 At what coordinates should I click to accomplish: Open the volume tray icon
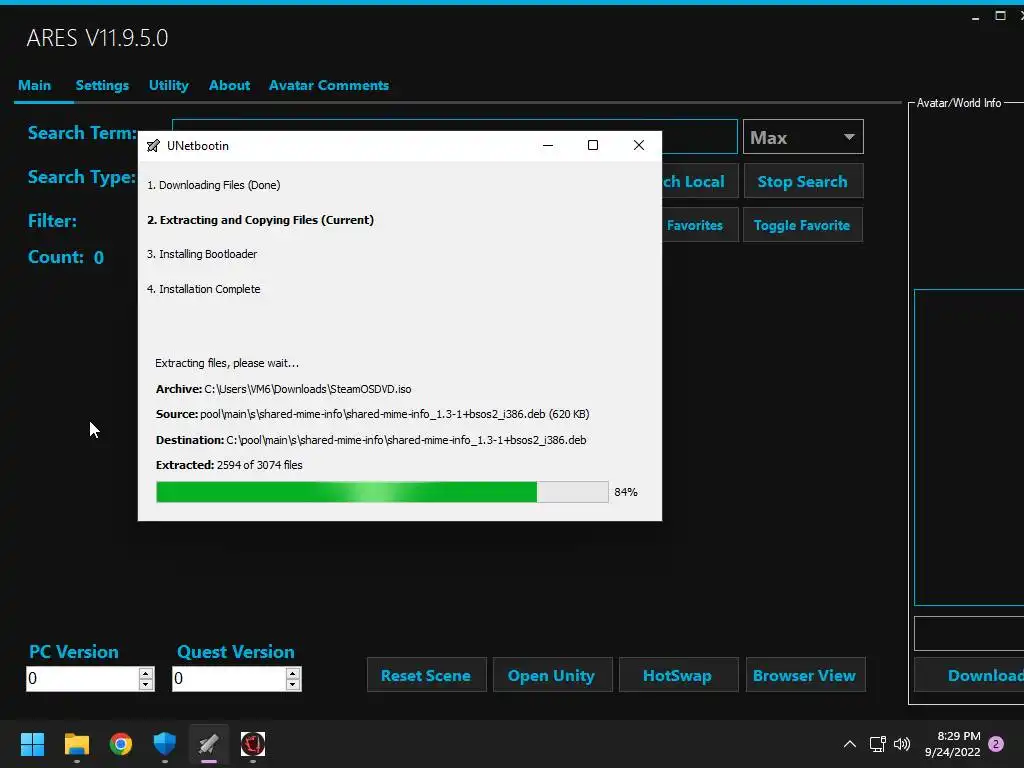(x=902, y=744)
